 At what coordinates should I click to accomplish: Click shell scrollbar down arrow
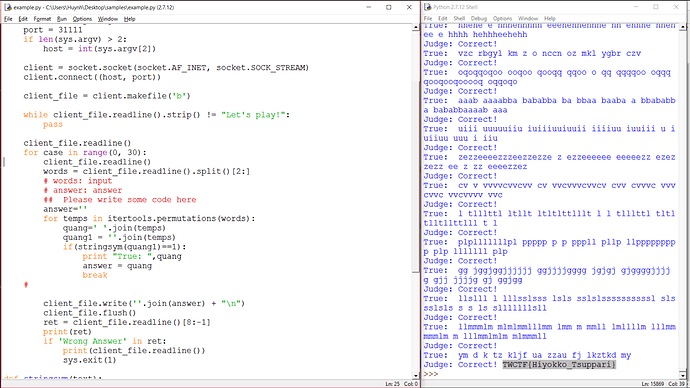click(x=683, y=375)
